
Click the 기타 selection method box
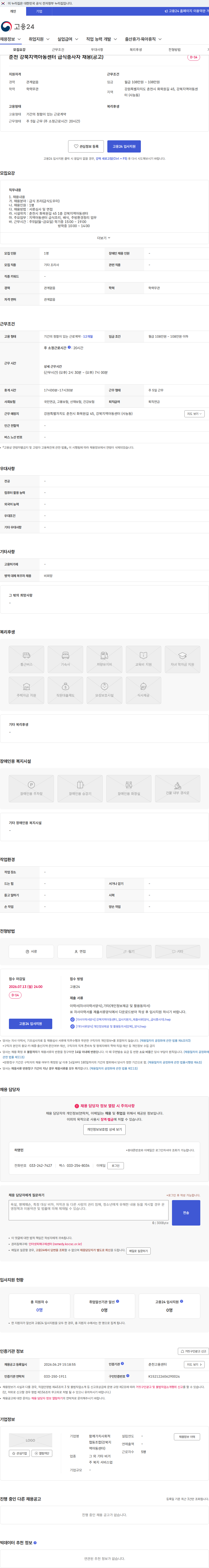[177, 951]
